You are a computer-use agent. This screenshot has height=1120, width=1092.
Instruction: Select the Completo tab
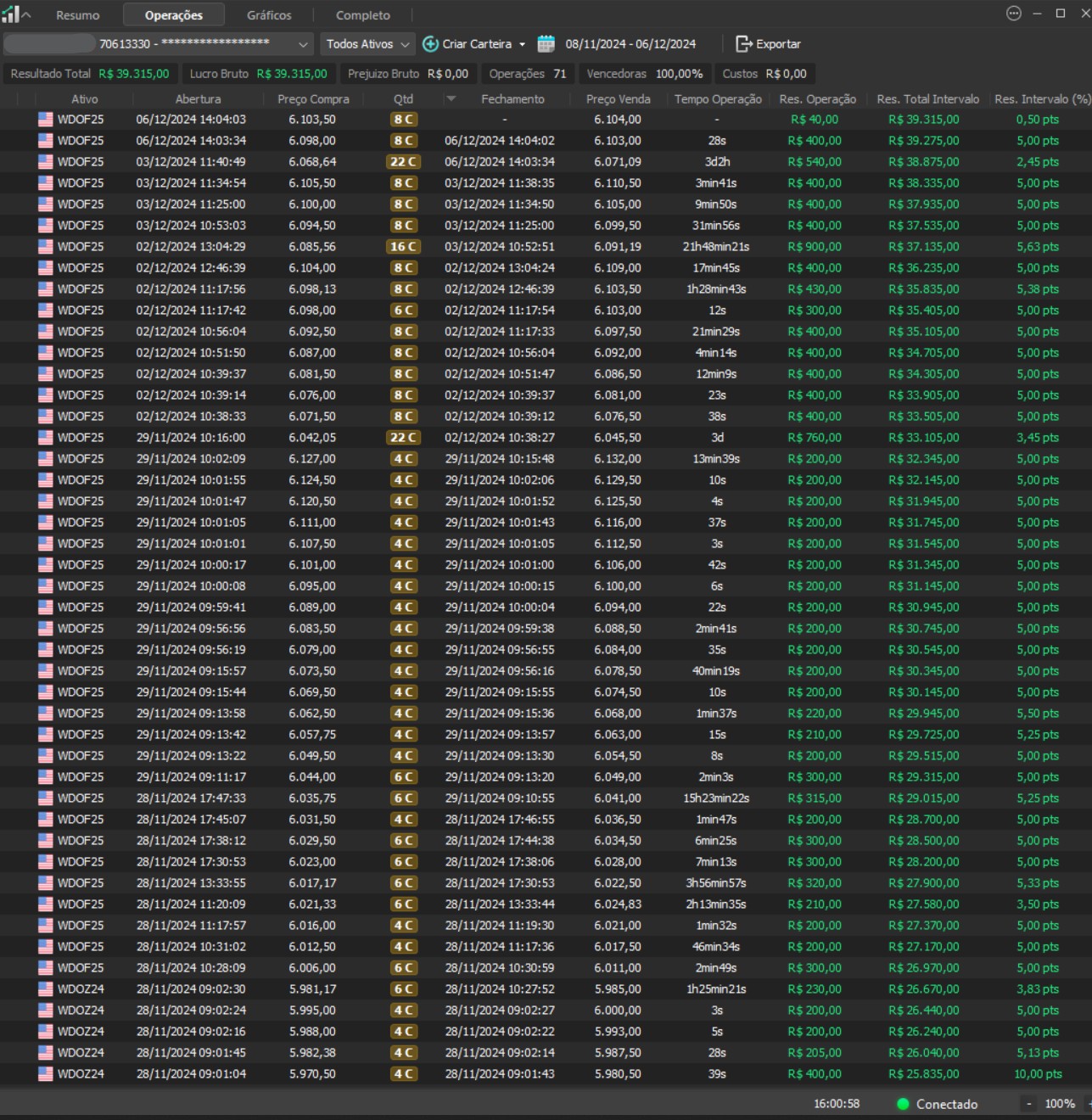point(363,15)
